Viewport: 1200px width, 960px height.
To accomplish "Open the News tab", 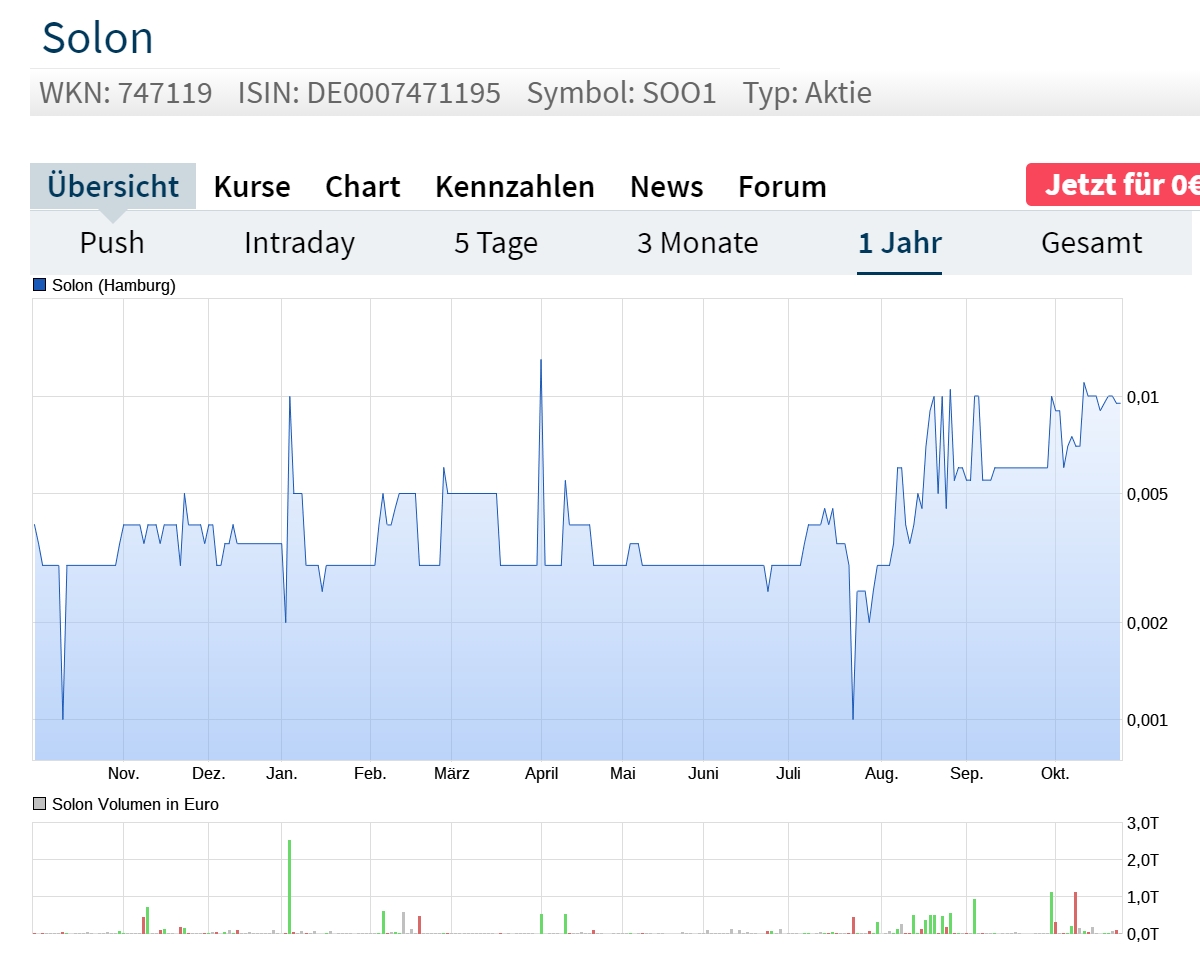I will tap(667, 186).
